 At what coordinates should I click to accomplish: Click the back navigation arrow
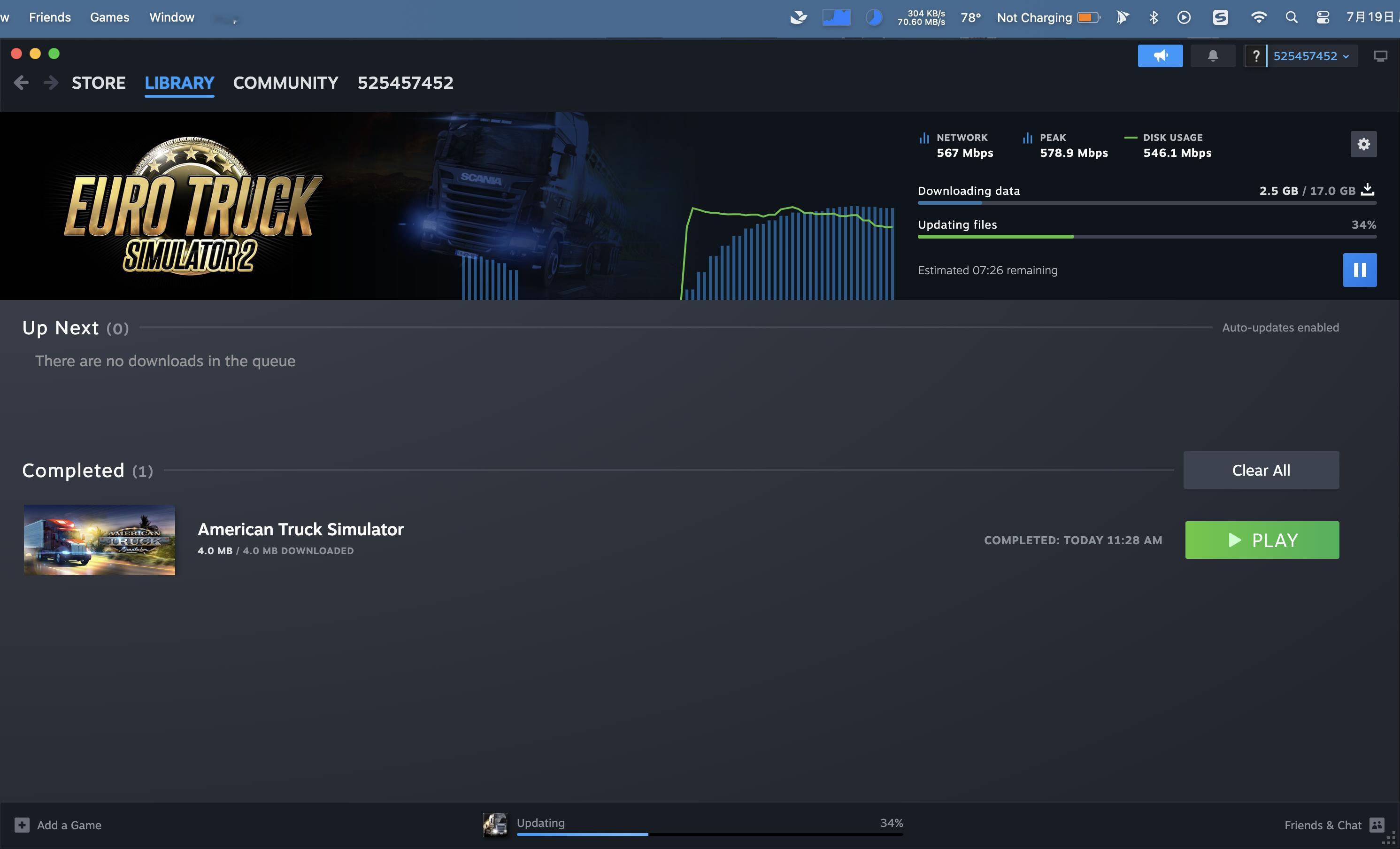(x=21, y=83)
